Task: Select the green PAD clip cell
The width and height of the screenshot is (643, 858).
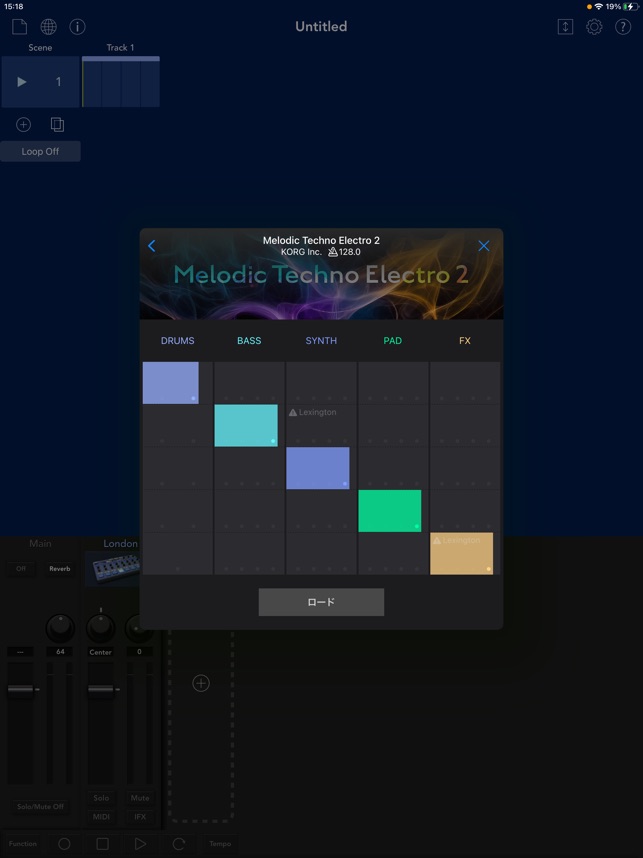Action: click(x=390, y=511)
